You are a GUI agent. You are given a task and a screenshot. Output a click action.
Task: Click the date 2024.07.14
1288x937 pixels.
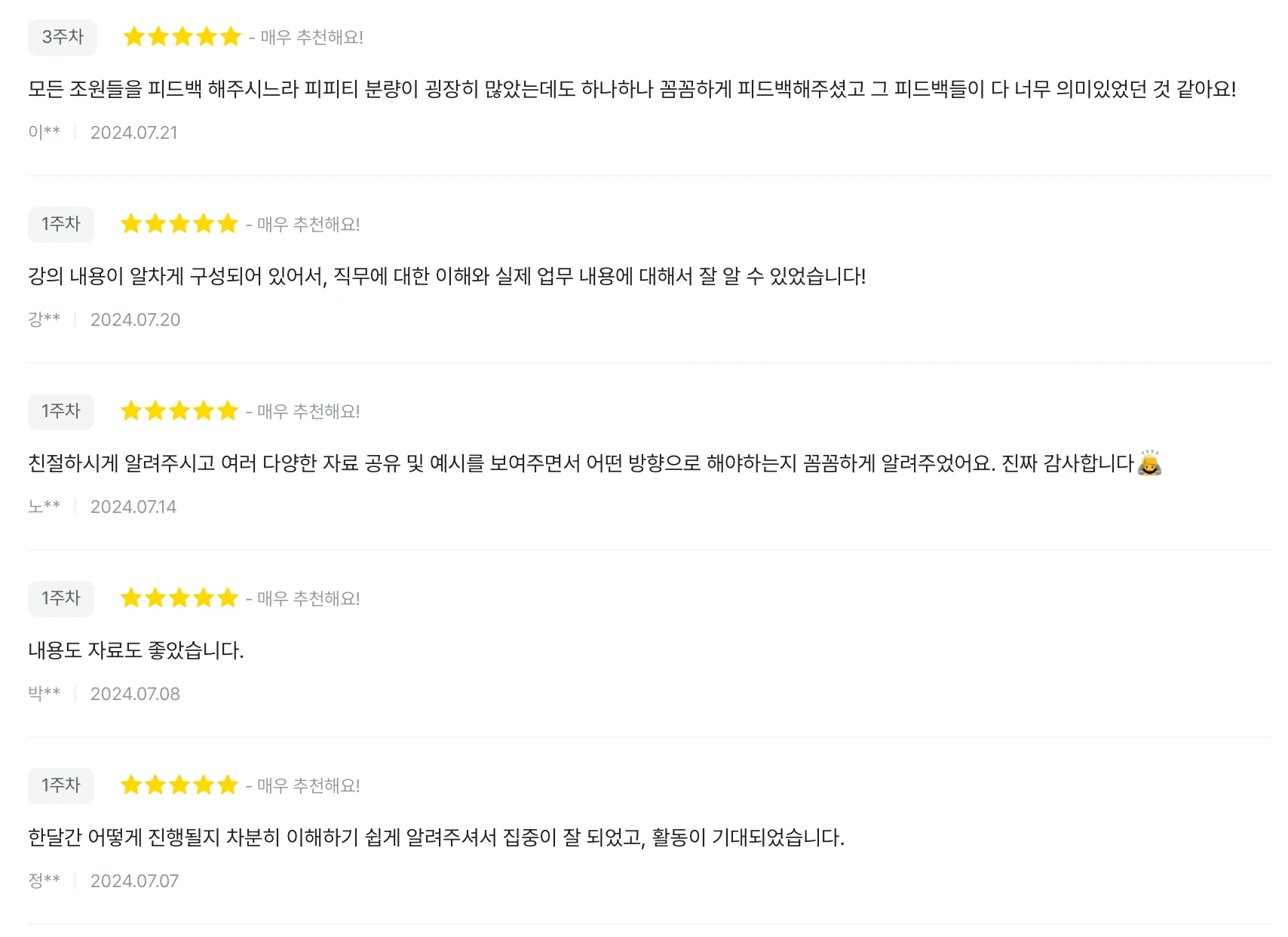pos(133,507)
